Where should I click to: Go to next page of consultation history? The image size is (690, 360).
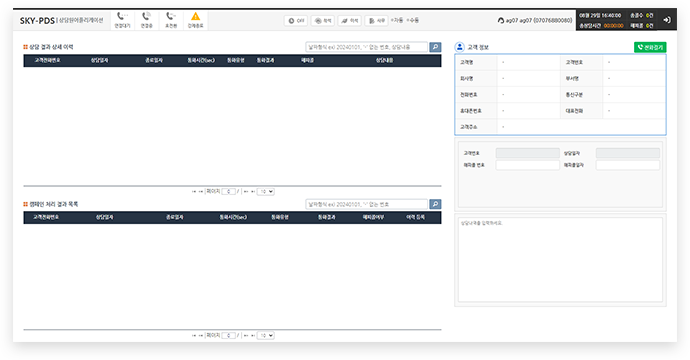(246, 191)
